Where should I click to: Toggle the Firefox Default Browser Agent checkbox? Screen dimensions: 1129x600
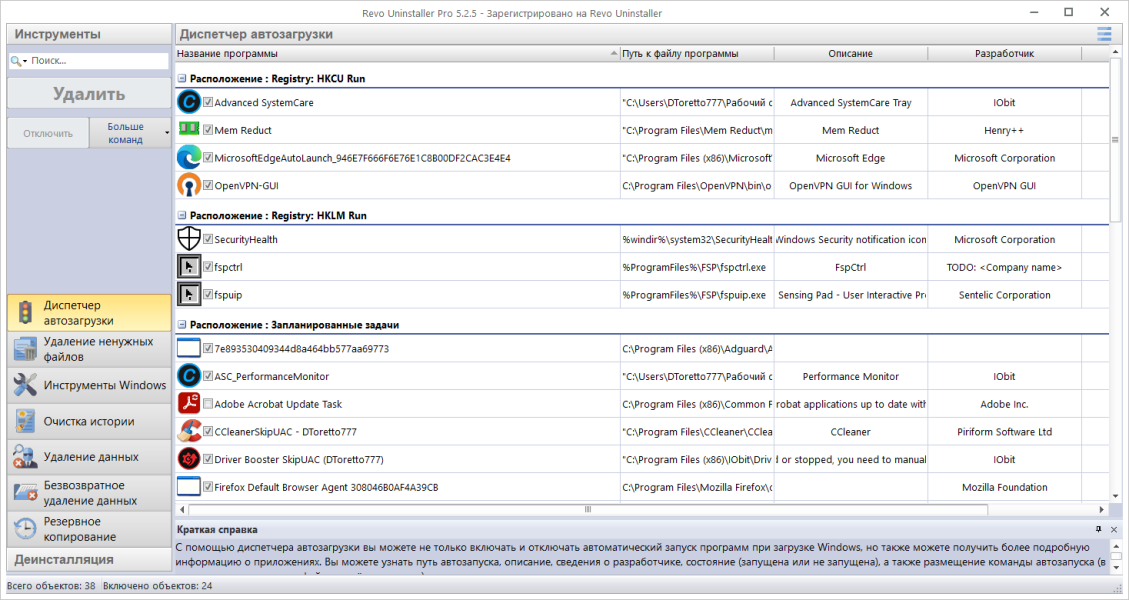208,486
